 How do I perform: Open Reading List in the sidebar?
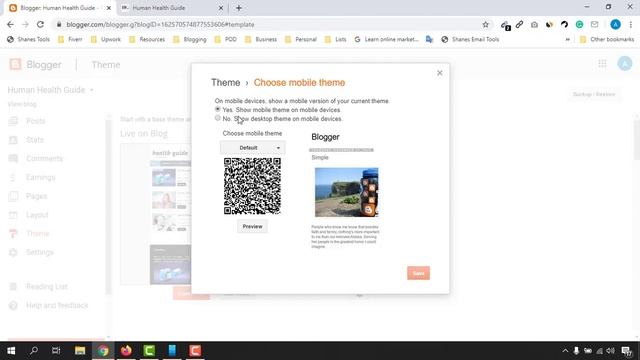(47, 287)
